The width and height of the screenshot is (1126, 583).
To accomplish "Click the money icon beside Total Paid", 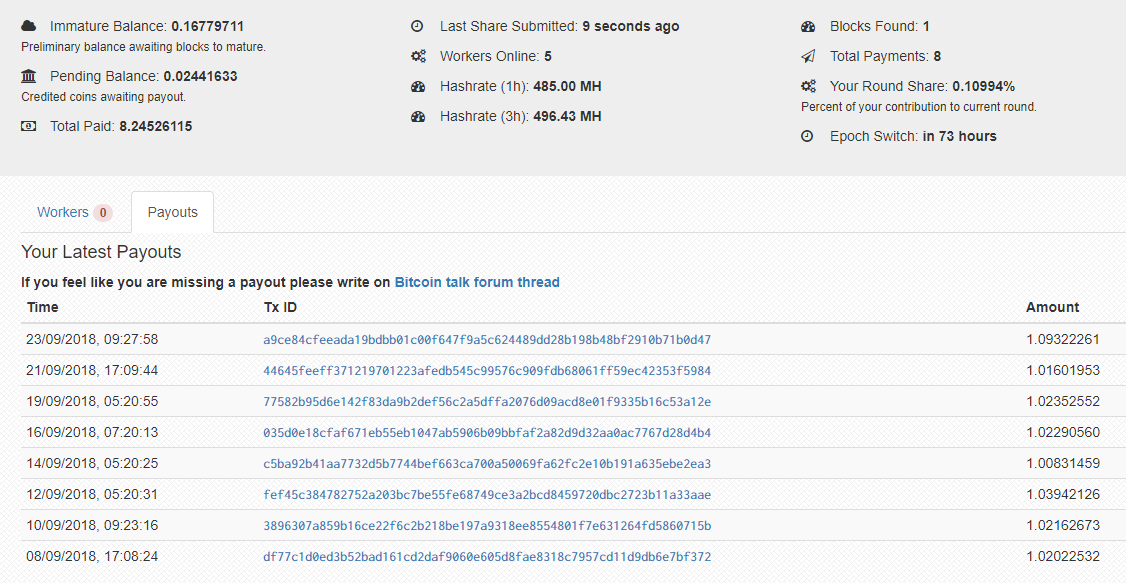I will click(x=29, y=126).
